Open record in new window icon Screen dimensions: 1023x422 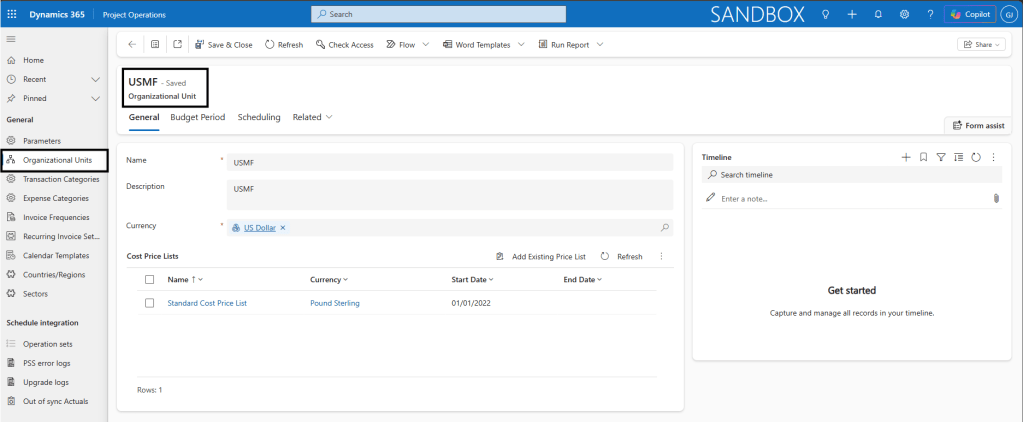pyautogui.click(x=177, y=45)
